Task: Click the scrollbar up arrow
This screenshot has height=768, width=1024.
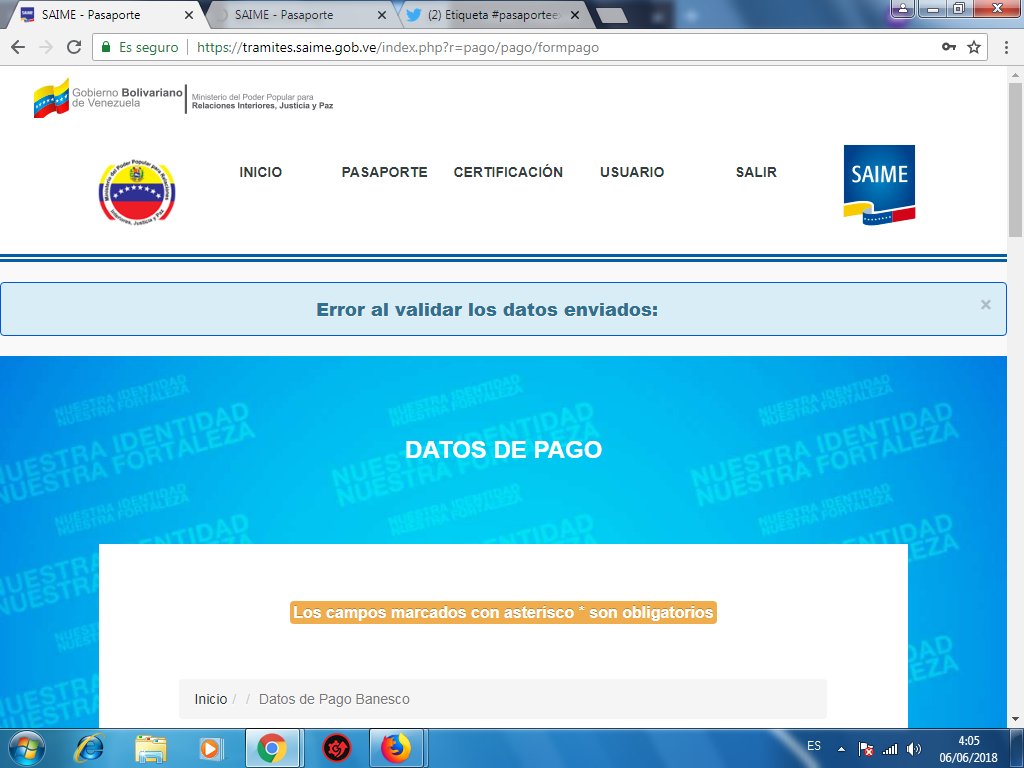Action: click(x=1016, y=73)
